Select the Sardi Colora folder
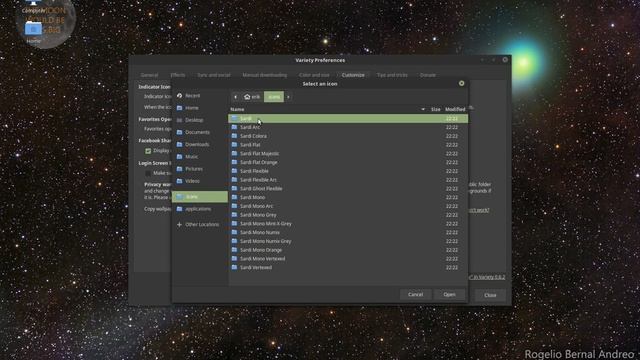 [348, 136]
